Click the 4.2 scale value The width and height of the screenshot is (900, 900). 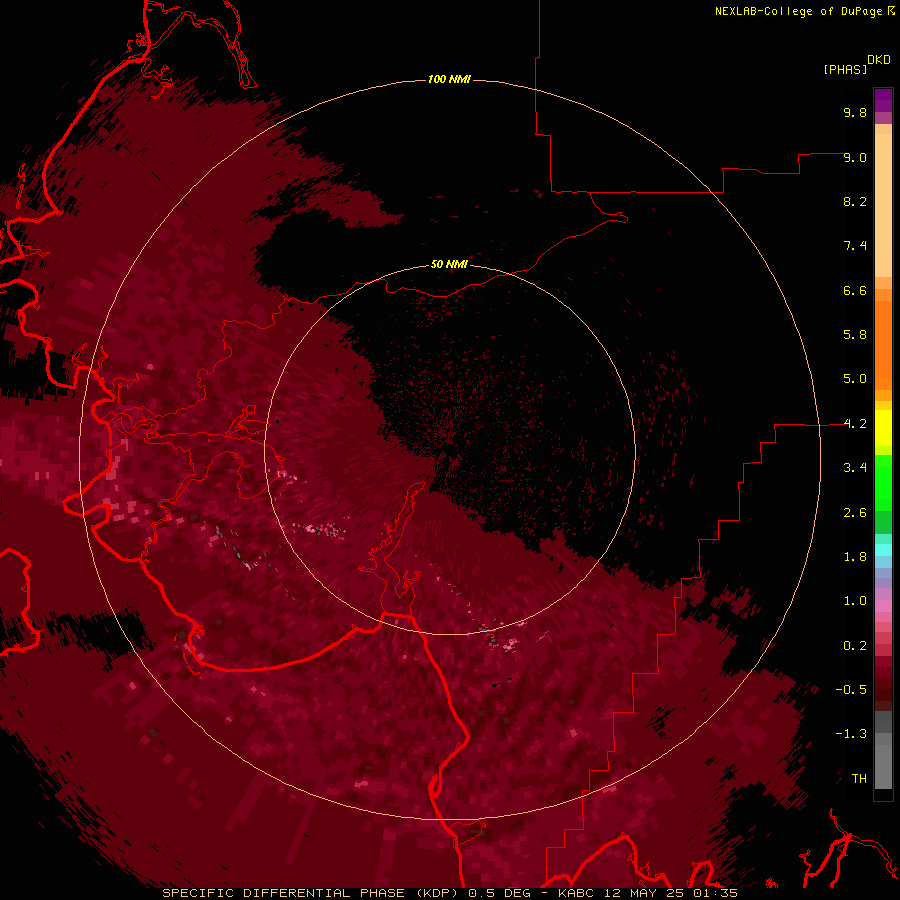855,424
